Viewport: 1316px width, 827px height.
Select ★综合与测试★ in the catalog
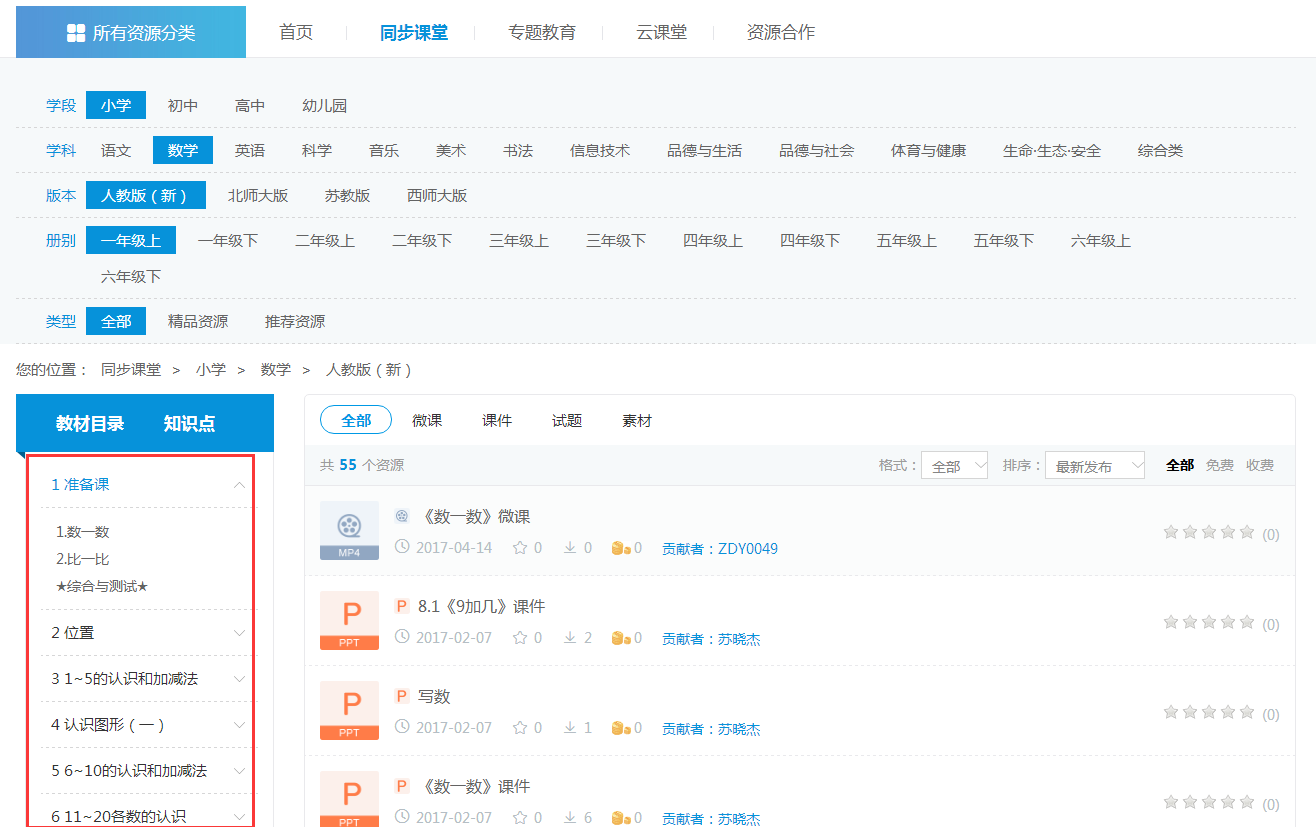click(102, 586)
